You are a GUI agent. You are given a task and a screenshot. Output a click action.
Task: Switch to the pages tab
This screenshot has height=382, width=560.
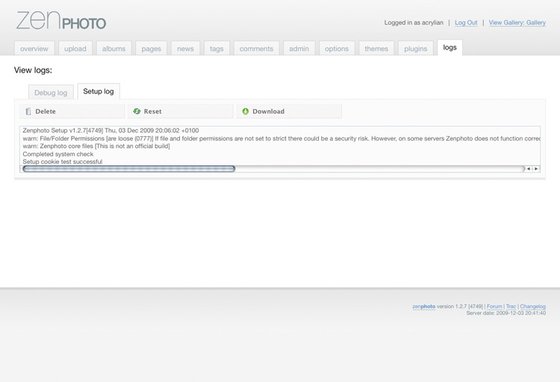(x=151, y=49)
